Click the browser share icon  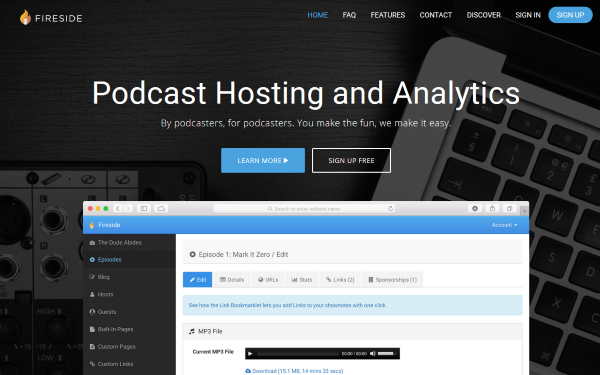click(x=492, y=209)
